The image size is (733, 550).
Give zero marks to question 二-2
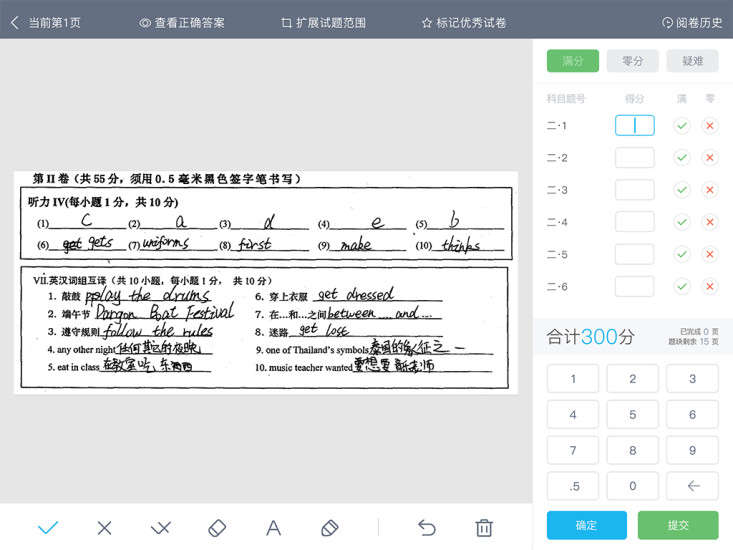coord(710,157)
